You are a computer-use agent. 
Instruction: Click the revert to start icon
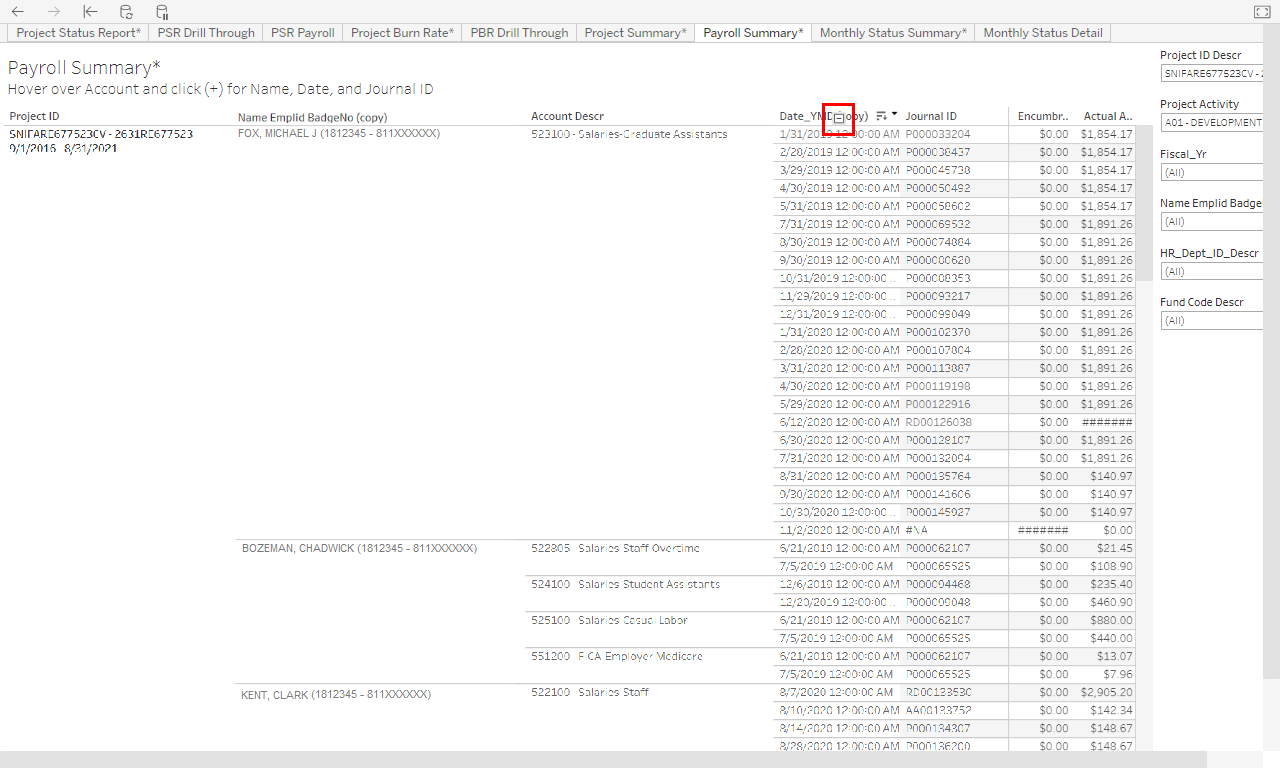(x=90, y=12)
